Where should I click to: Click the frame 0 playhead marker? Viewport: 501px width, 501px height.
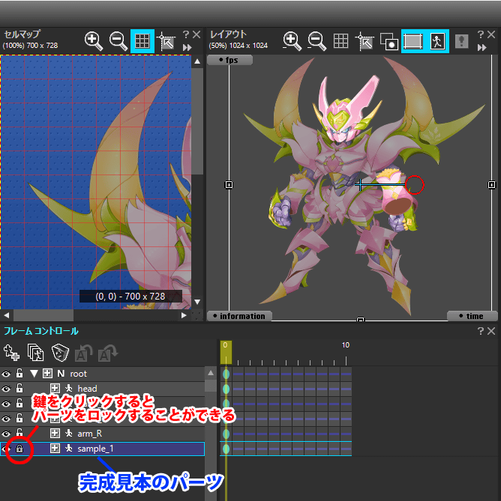(226, 352)
